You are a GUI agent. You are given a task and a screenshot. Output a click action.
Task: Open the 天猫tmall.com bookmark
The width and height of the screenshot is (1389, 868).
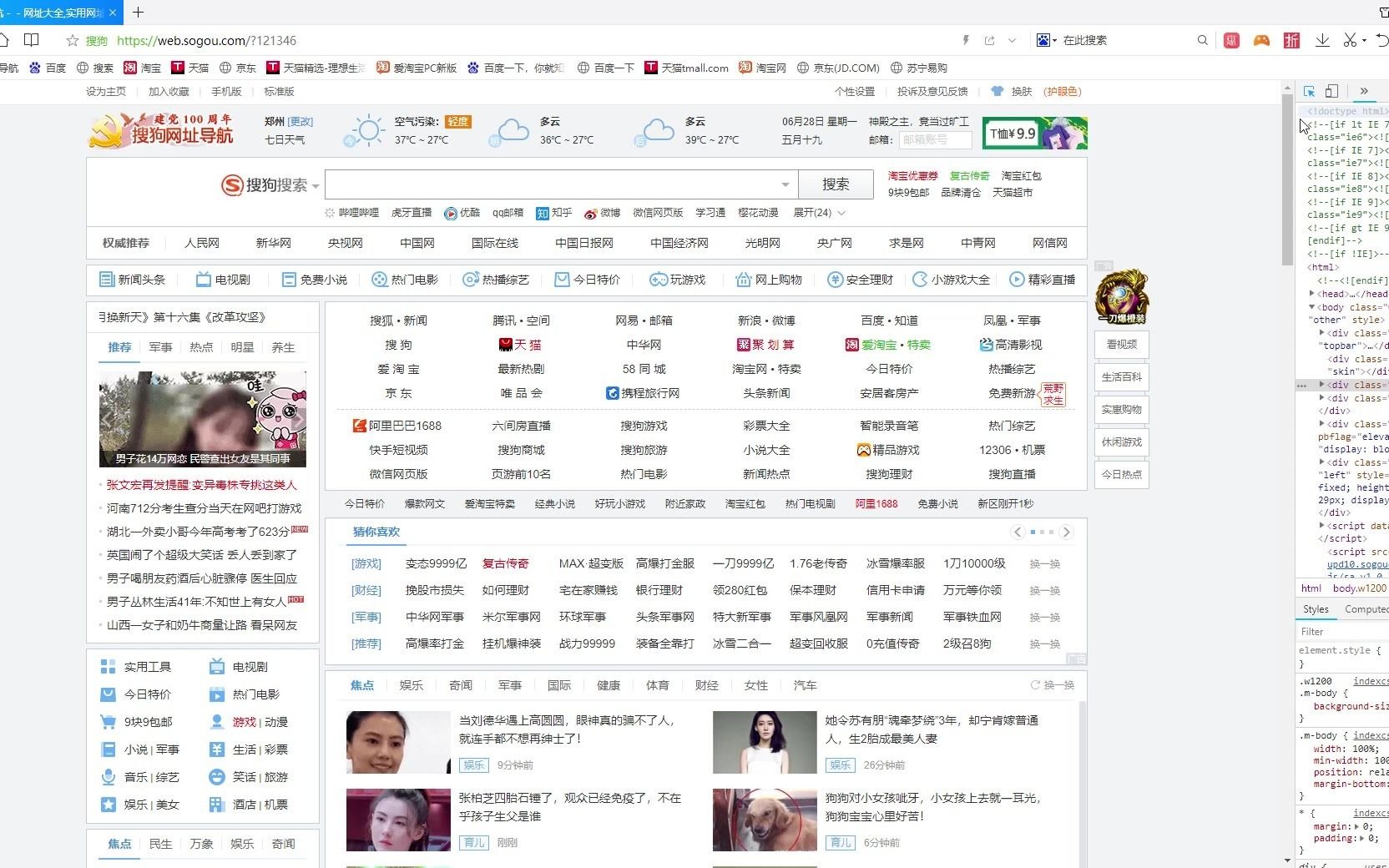click(686, 68)
